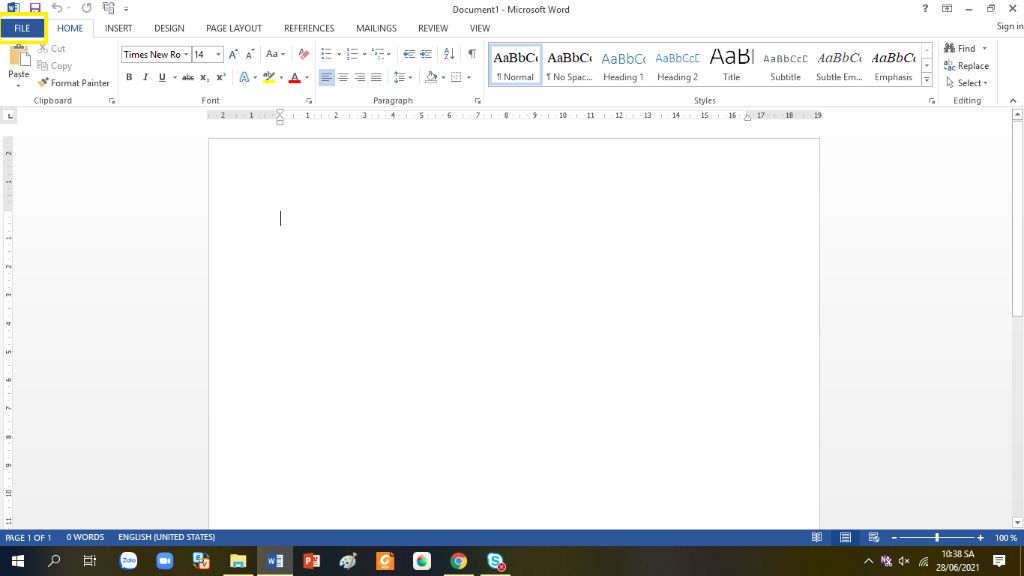Click the Shading paint bucket icon
Screen dimensions: 1024x576
(431, 77)
